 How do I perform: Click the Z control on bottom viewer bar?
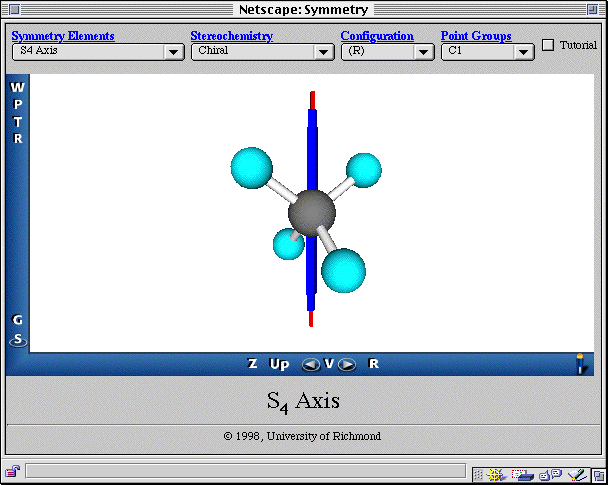click(x=252, y=364)
